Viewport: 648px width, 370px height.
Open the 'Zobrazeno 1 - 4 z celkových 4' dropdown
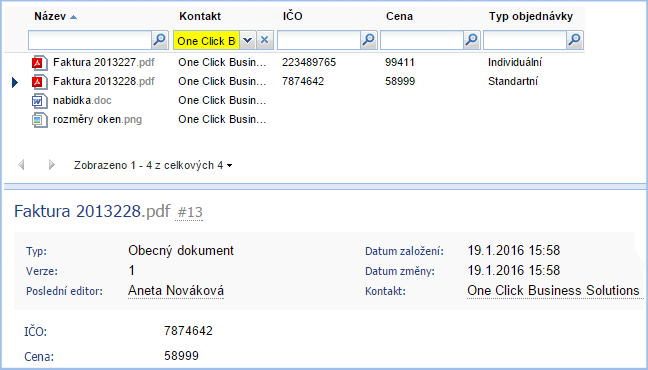pyautogui.click(x=153, y=165)
